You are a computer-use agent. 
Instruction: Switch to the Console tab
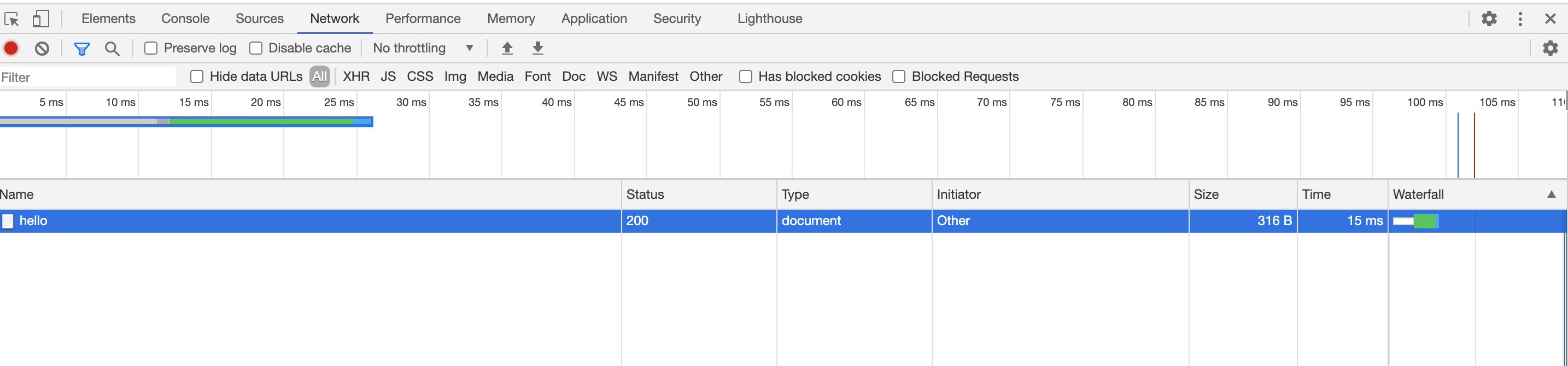[185, 19]
